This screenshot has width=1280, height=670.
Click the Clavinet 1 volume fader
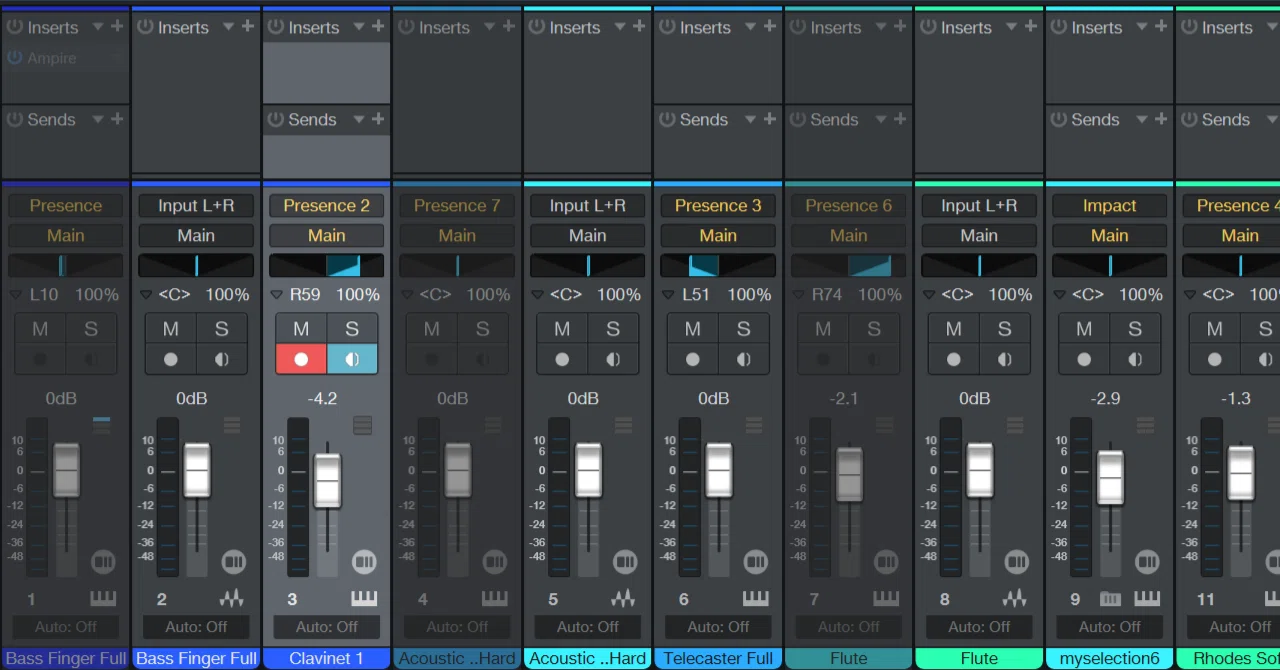click(x=327, y=481)
